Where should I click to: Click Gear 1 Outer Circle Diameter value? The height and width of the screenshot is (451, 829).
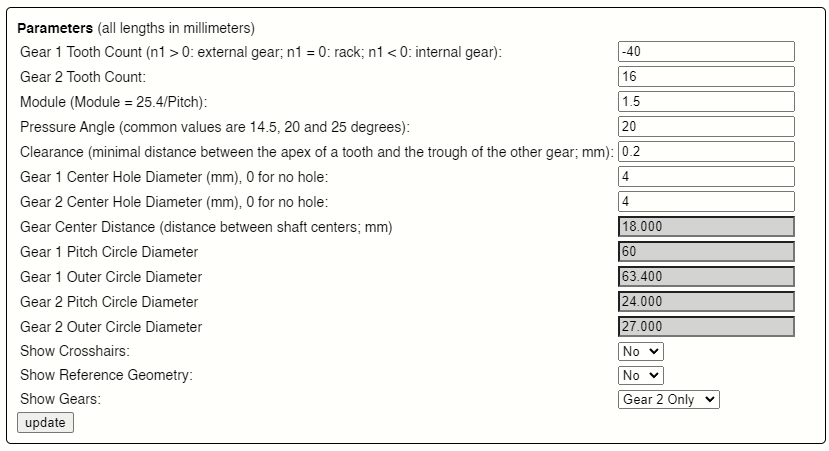pos(706,277)
